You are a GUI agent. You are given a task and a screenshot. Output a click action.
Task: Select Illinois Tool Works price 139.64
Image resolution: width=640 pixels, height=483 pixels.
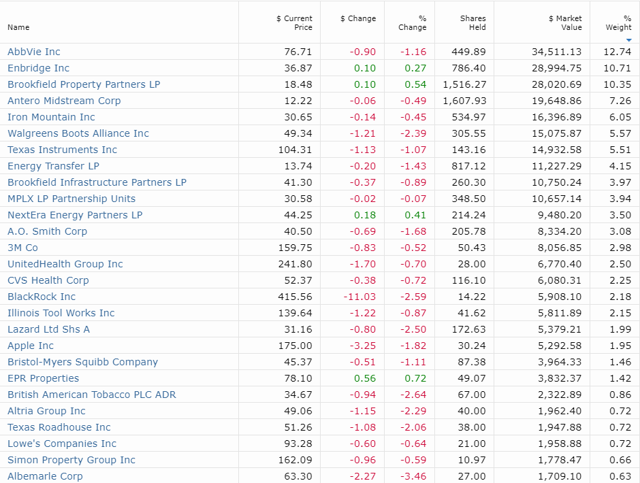coord(295,313)
